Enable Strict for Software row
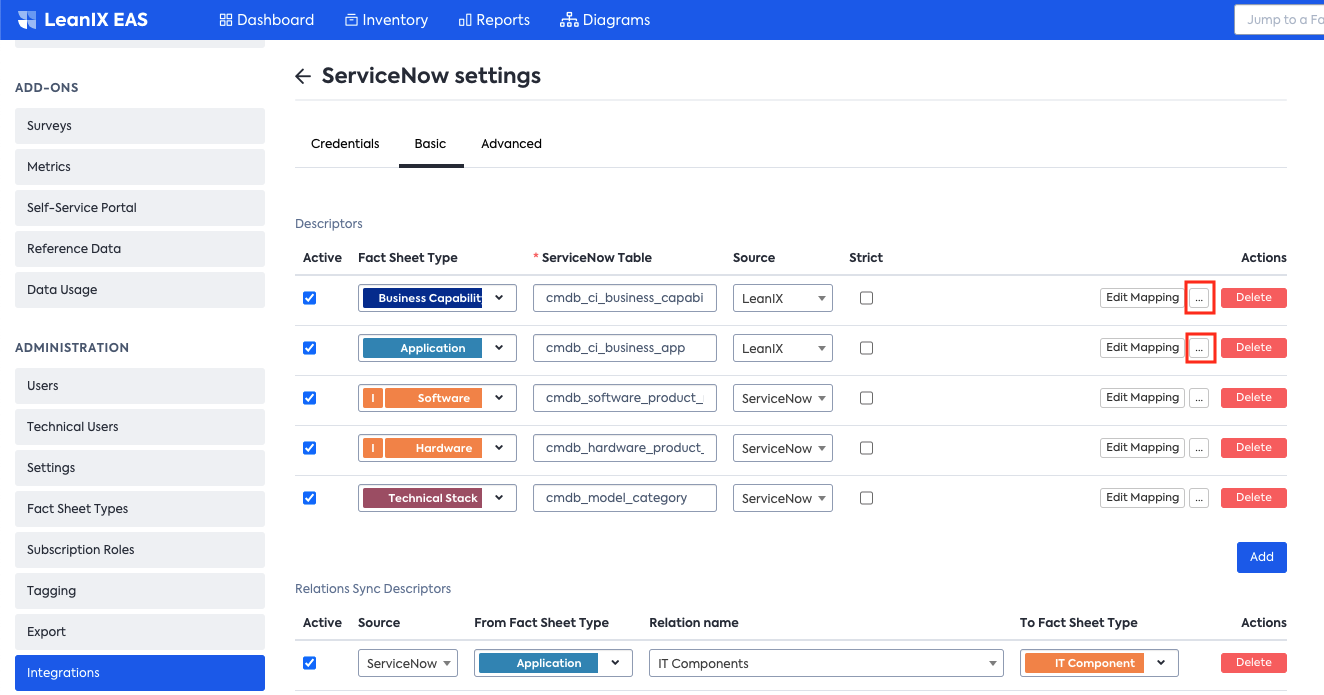The height and width of the screenshot is (695, 1324). 866,398
